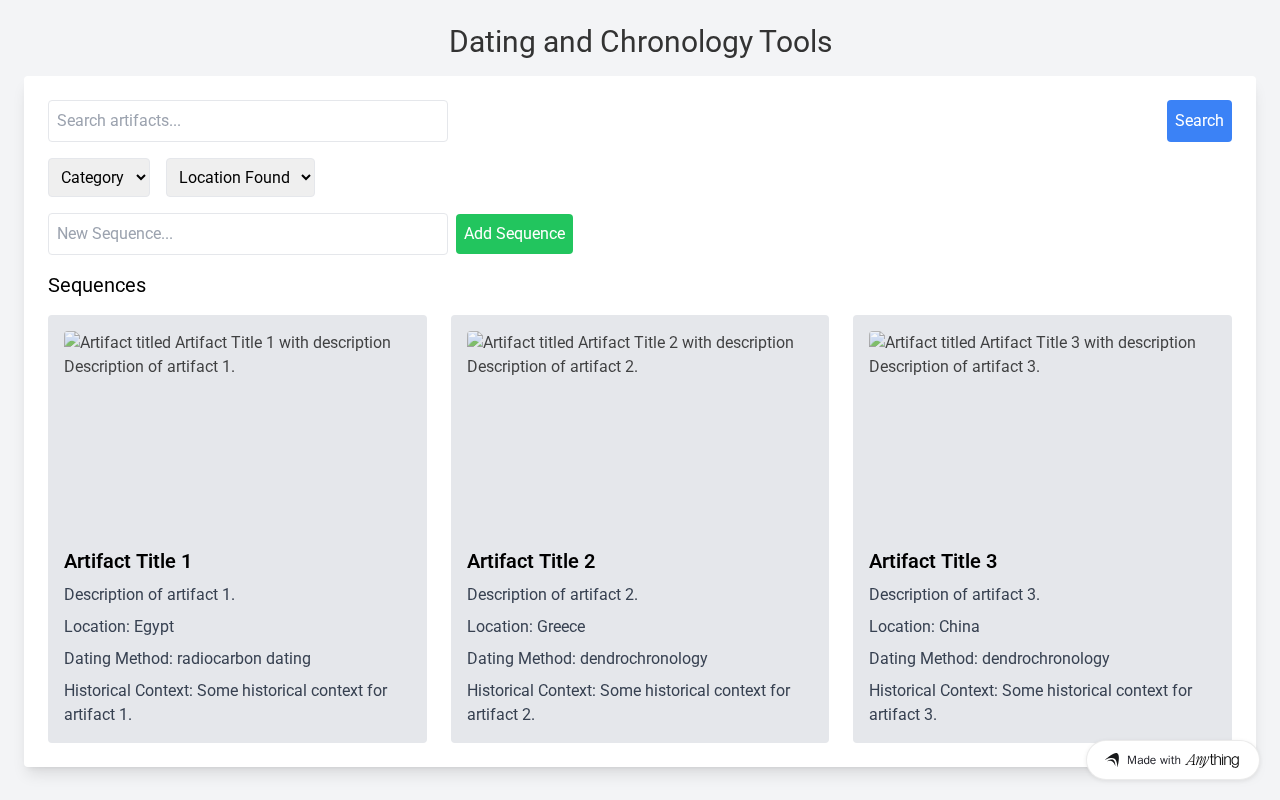
Task: Expand the Location Found dropdown
Action: click(240, 178)
